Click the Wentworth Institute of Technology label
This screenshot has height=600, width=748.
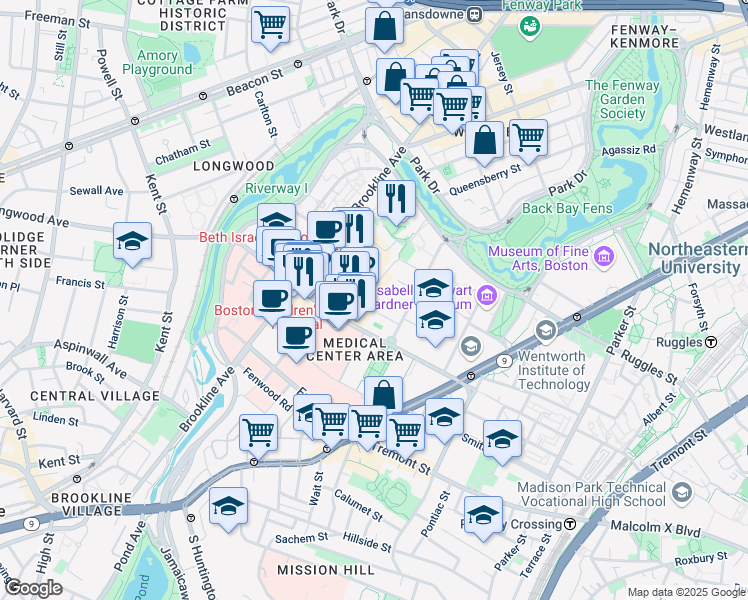pos(552,370)
